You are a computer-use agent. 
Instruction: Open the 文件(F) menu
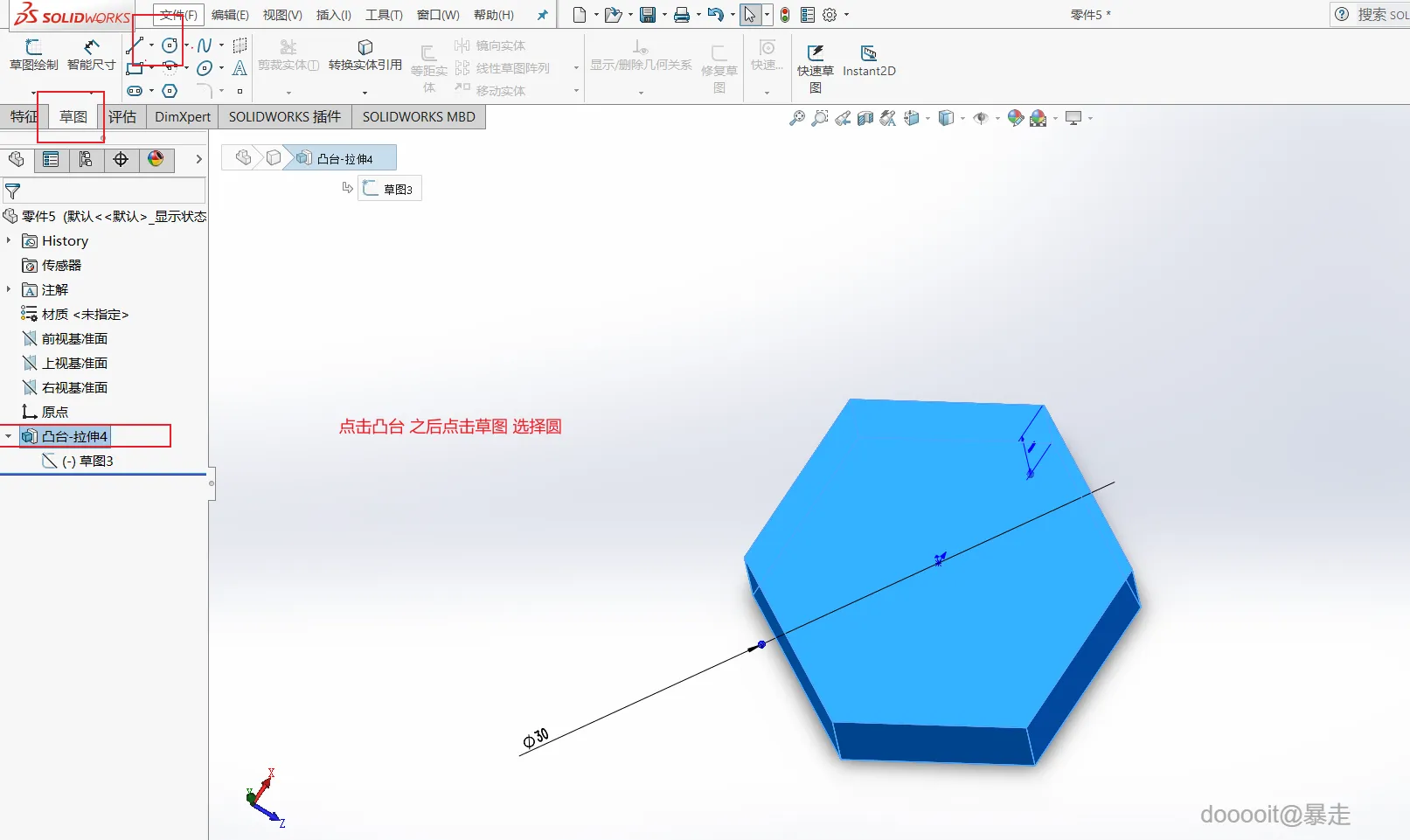[x=178, y=15]
